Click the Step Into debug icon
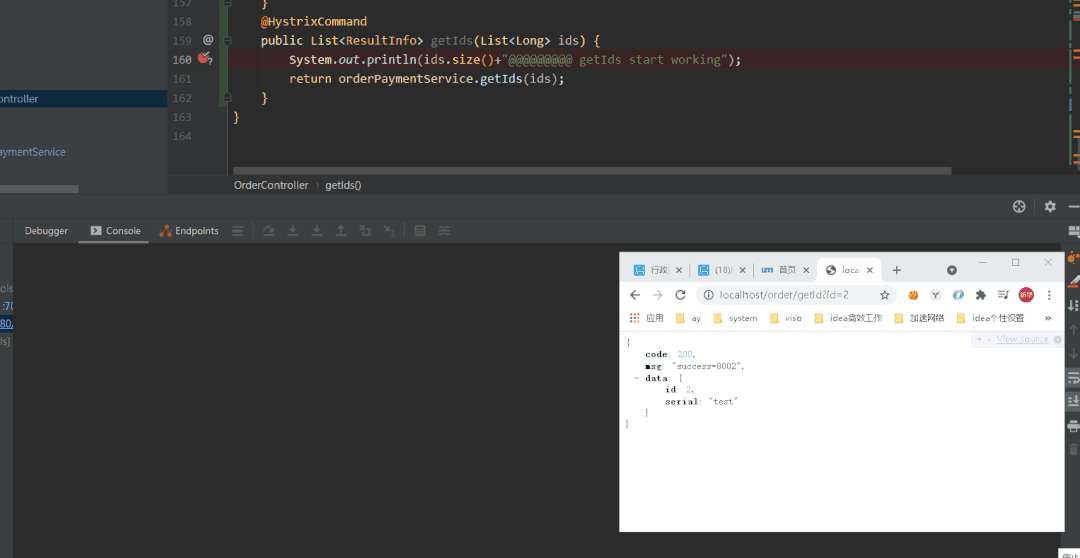Viewport: 1080px width, 558px height. (x=293, y=231)
